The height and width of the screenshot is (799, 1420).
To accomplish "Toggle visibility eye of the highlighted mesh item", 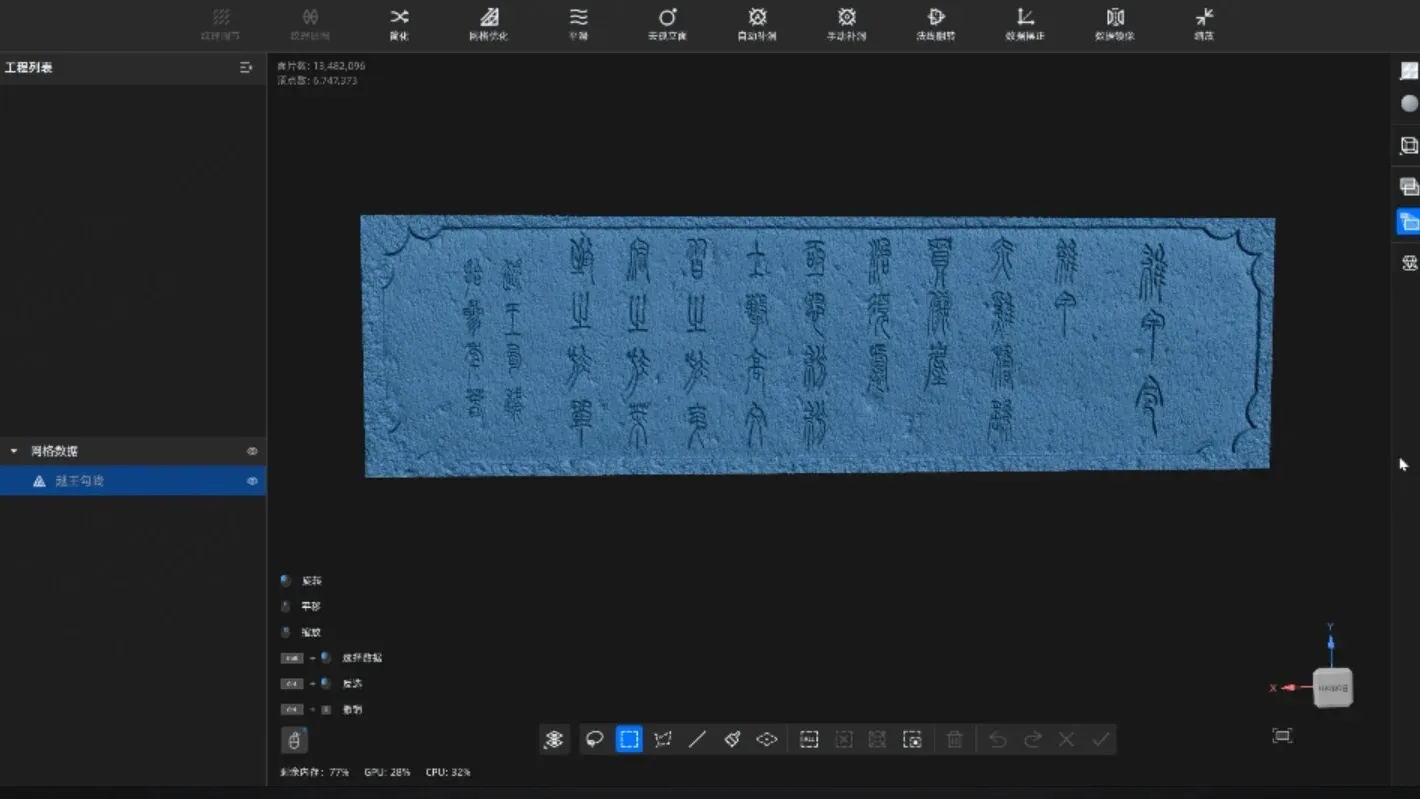I will tap(252, 481).
